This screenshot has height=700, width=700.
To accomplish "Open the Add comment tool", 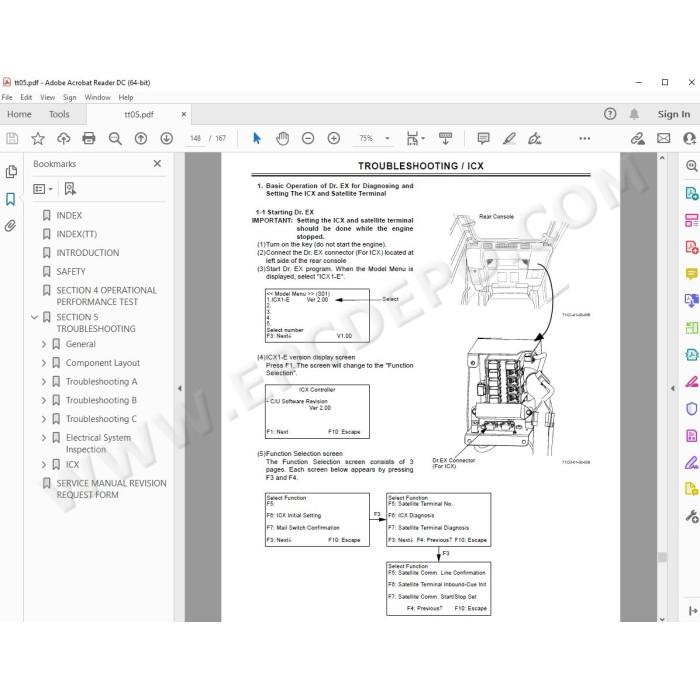I will coord(483,138).
